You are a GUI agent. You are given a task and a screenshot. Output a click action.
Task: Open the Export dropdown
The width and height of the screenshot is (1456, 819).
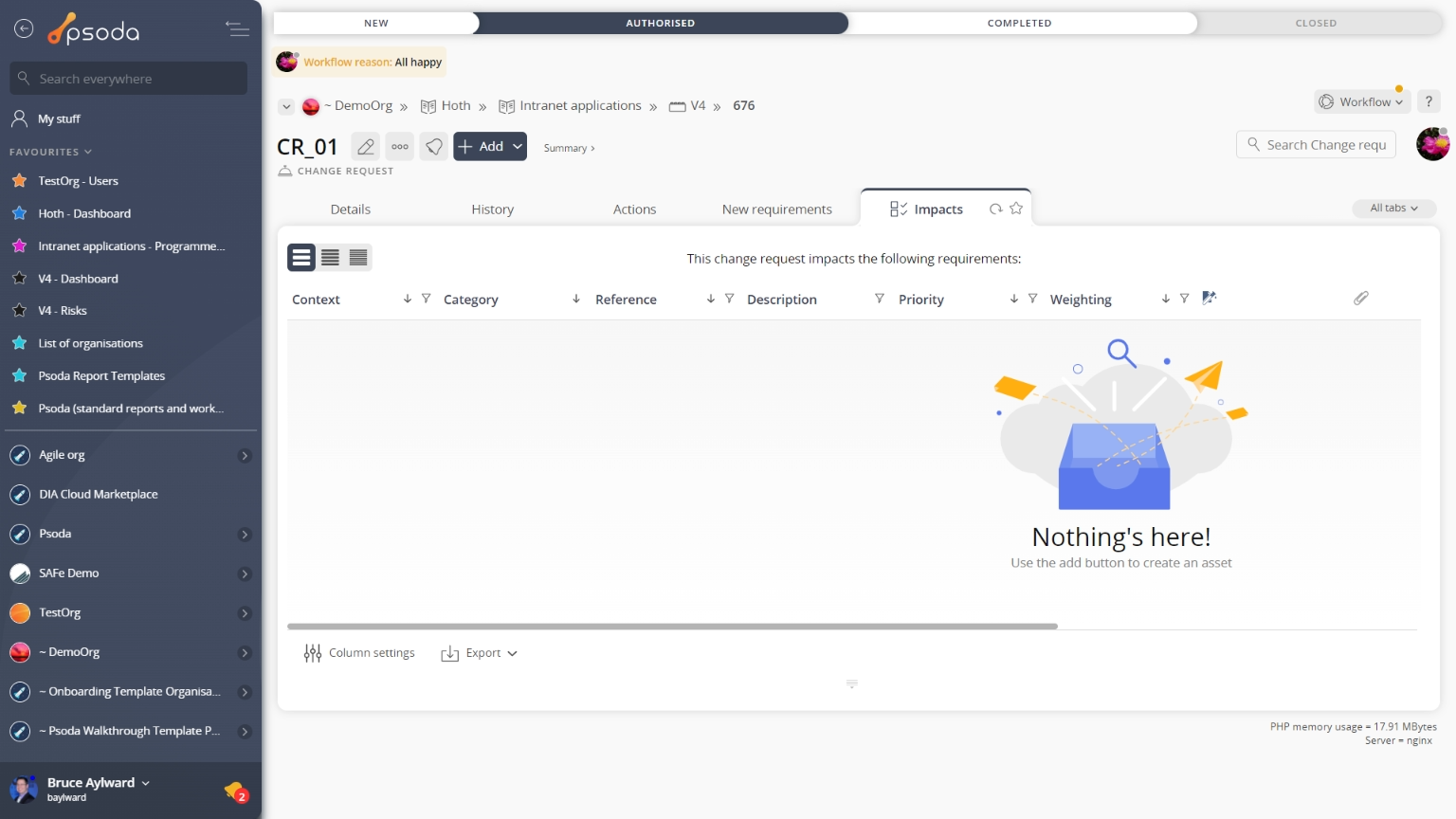480,653
